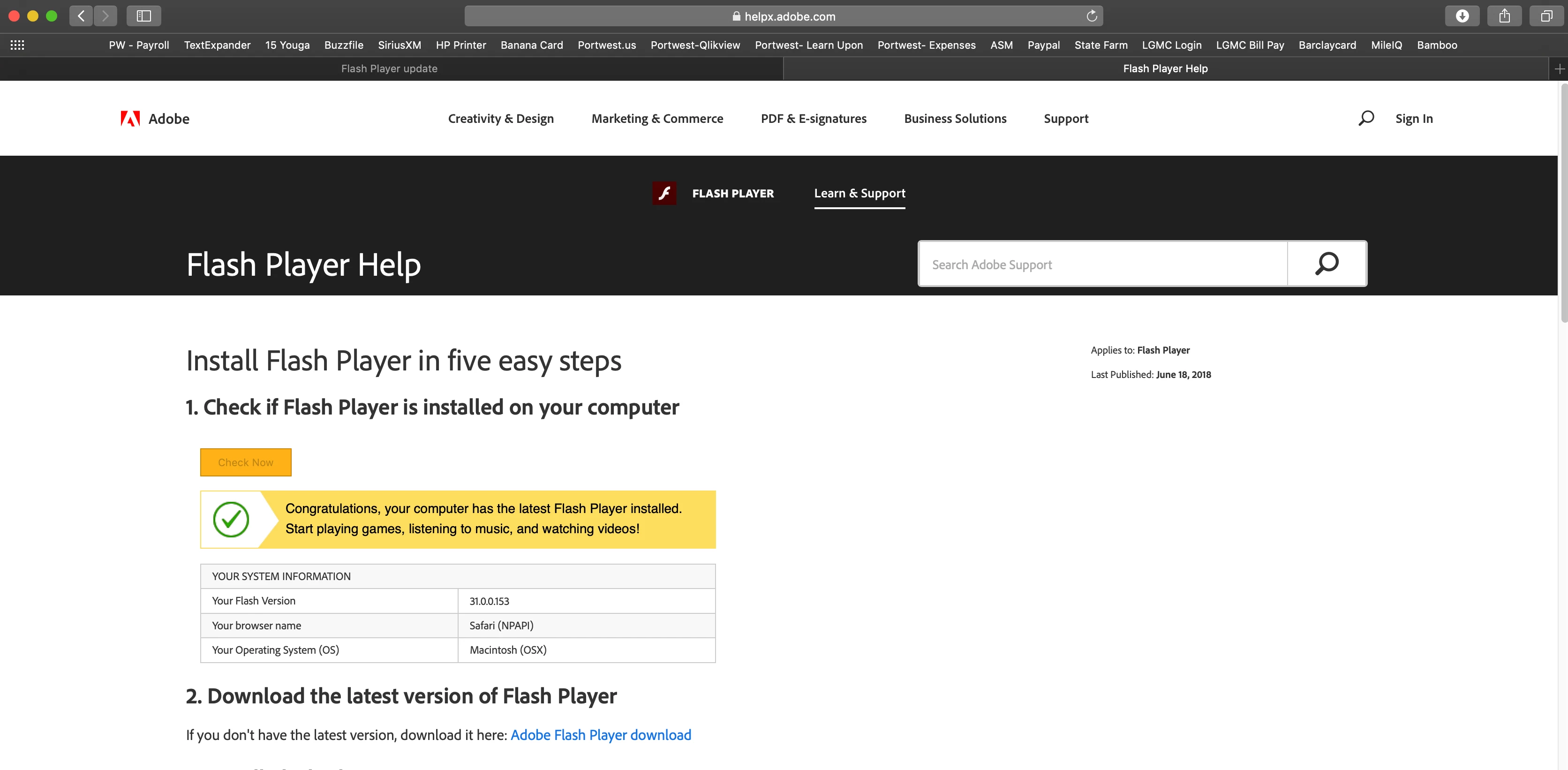Click the reload page icon
1568x770 pixels.
pos(1092,16)
